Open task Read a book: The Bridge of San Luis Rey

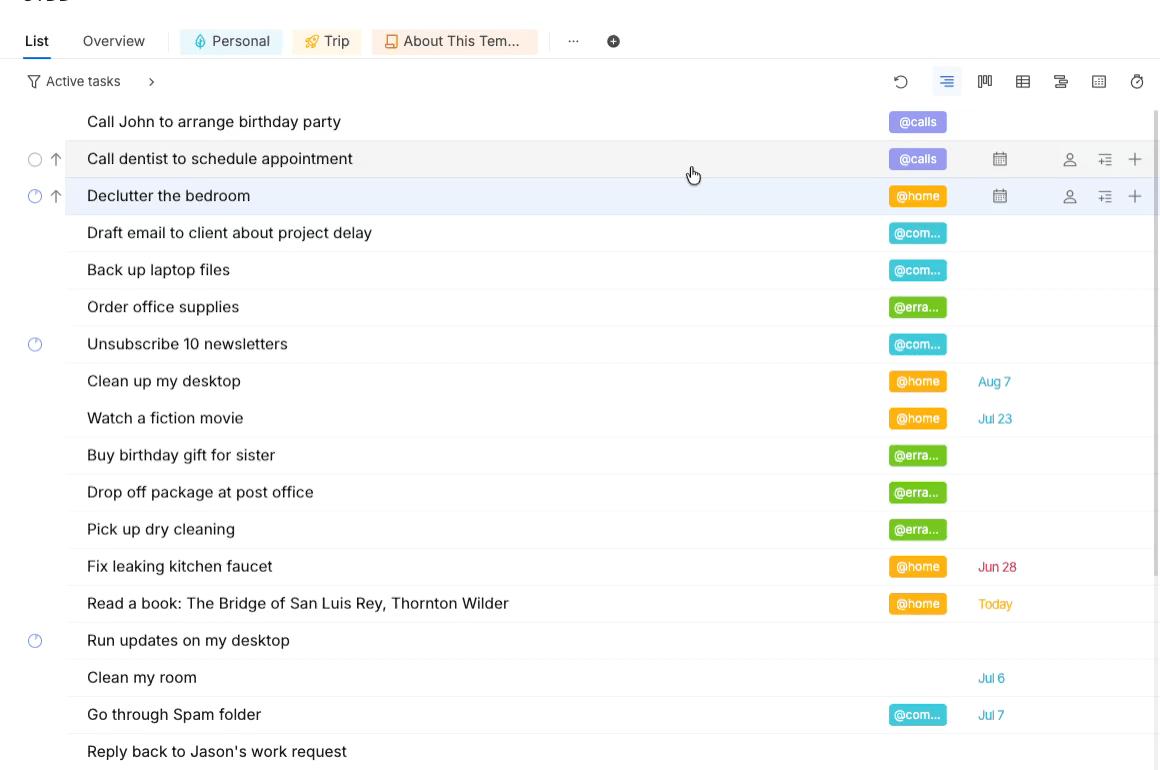click(x=297, y=604)
